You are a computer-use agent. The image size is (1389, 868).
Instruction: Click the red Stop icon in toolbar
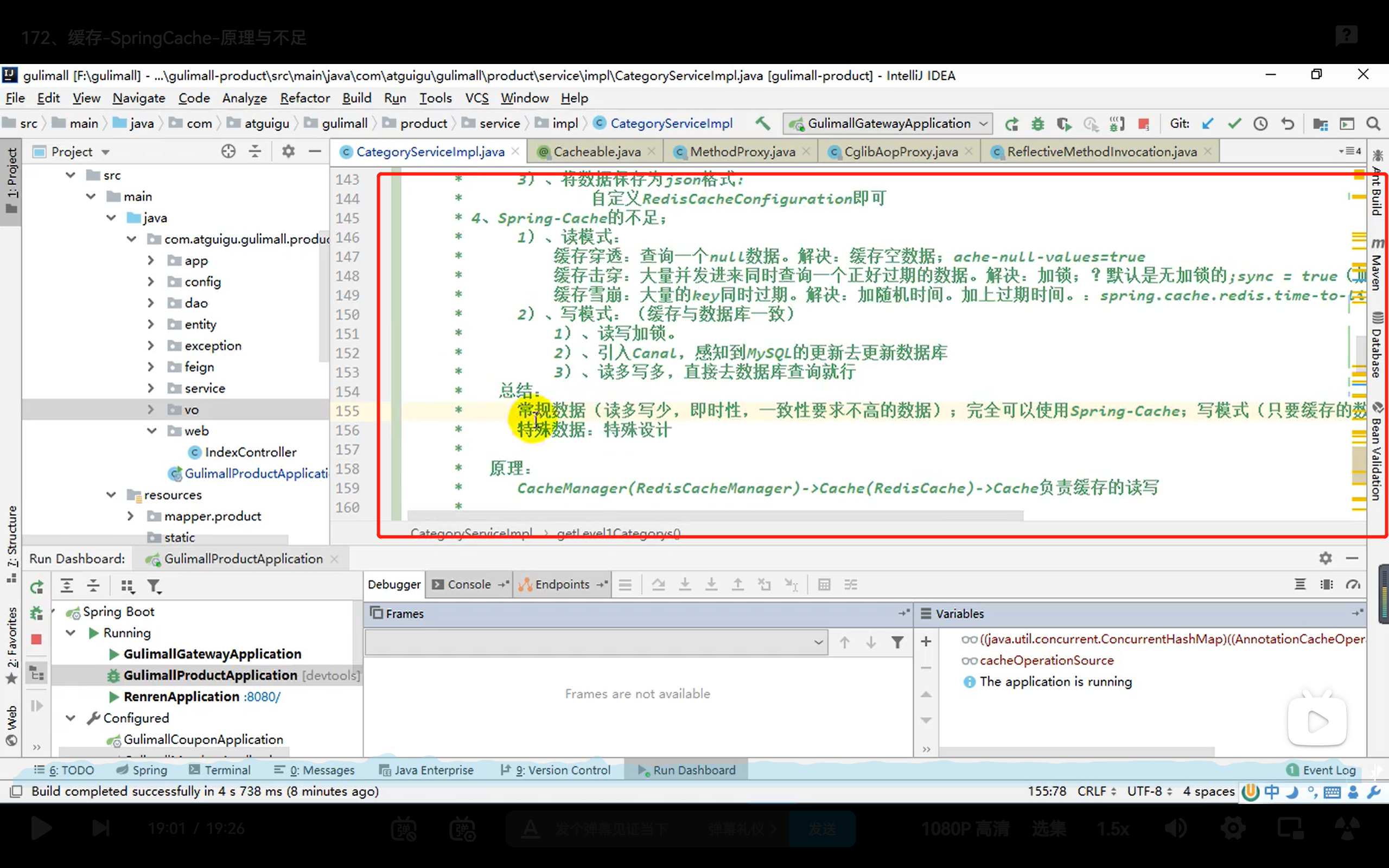pyautogui.click(x=1143, y=124)
